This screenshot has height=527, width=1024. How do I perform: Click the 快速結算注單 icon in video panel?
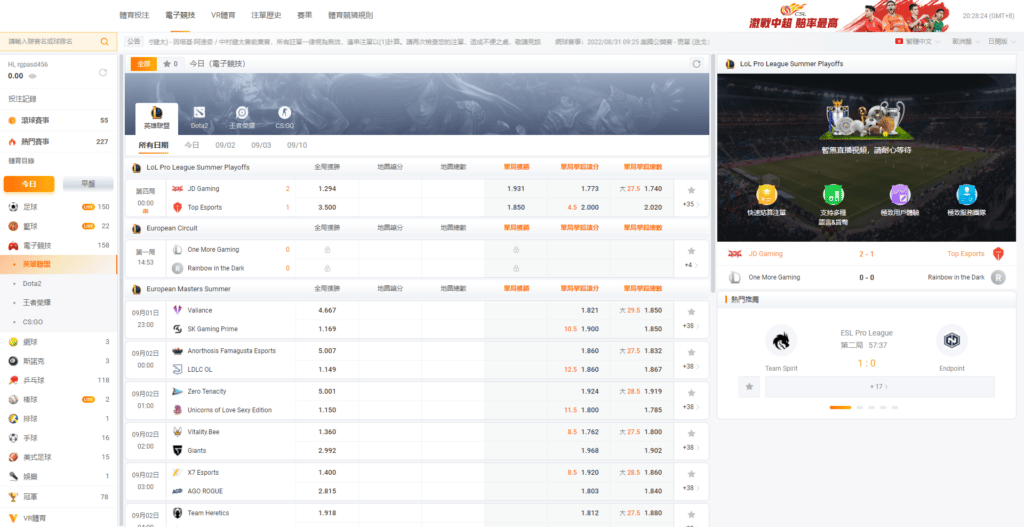pos(767,201)
